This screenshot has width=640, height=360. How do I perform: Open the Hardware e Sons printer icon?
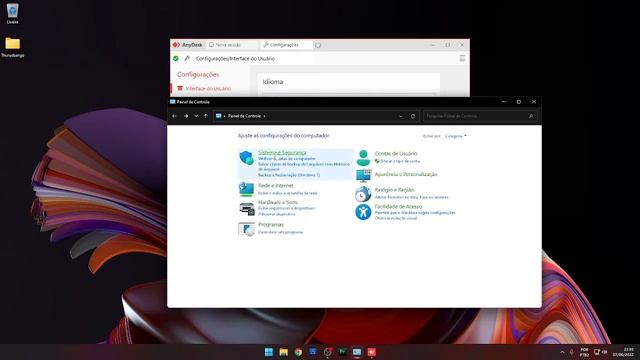[247, 209]
